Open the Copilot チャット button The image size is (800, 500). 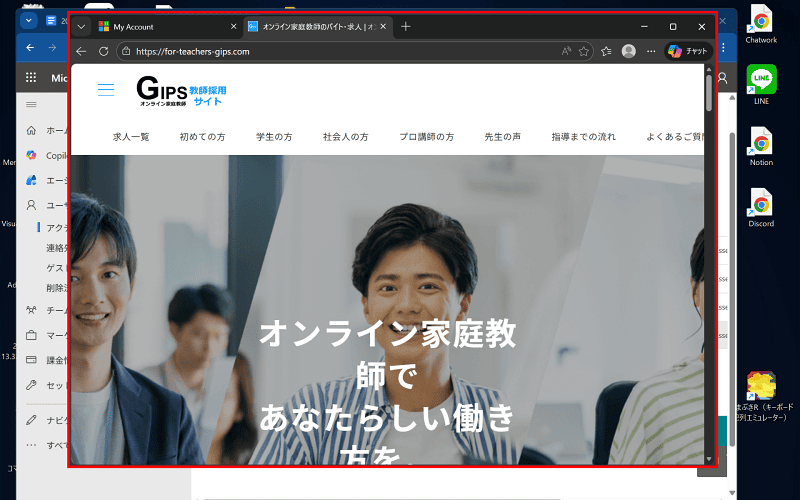(x=688, y=51)
